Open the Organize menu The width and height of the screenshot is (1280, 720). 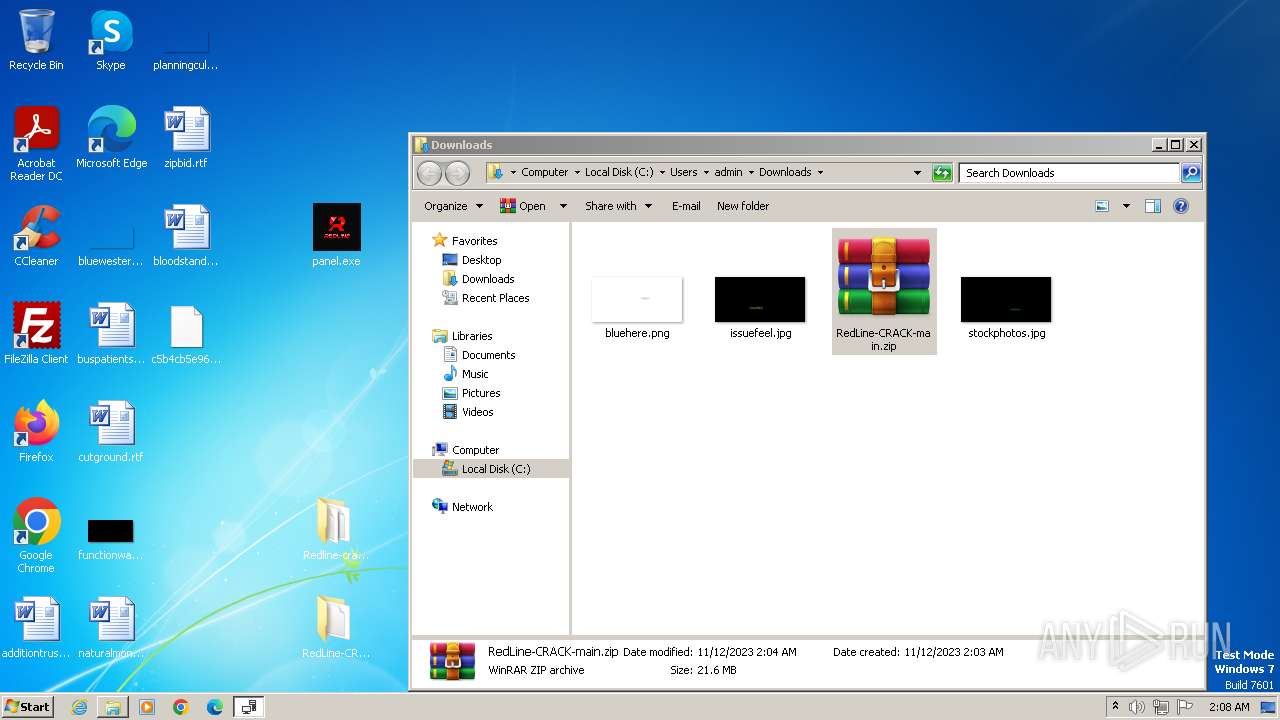(453, 206)
